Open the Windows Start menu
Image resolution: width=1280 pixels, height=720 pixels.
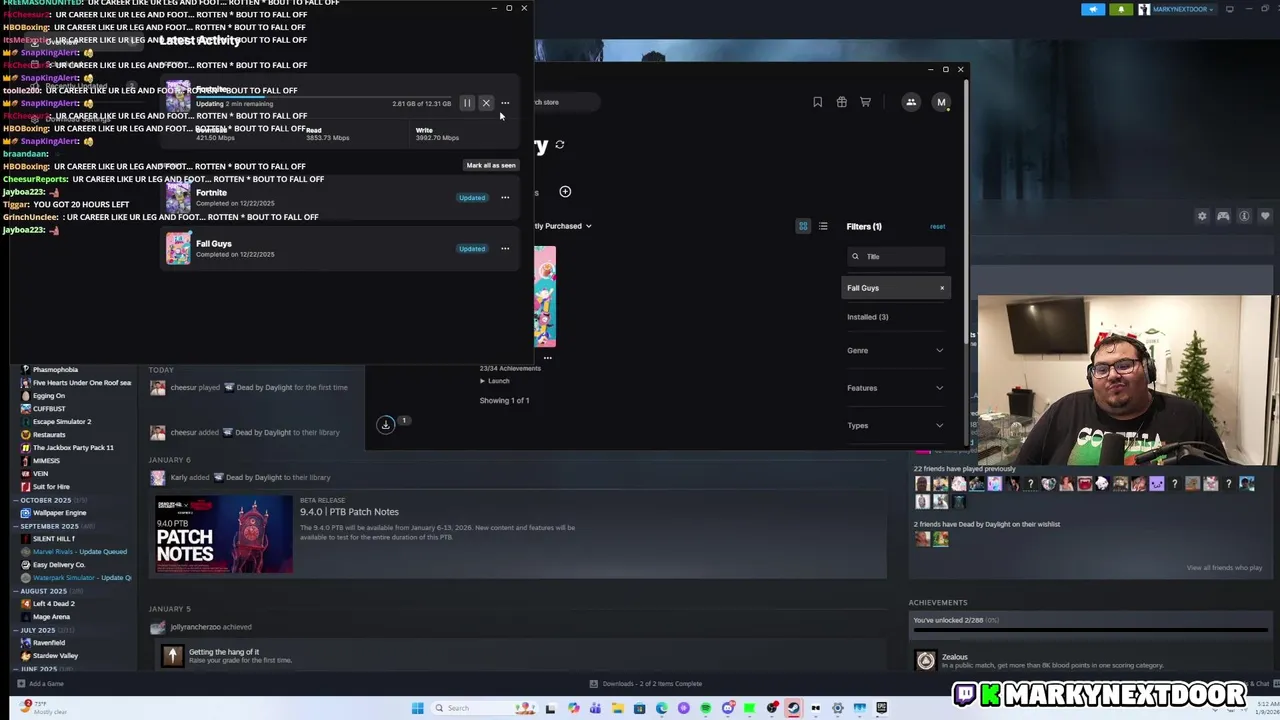point(417,708)
